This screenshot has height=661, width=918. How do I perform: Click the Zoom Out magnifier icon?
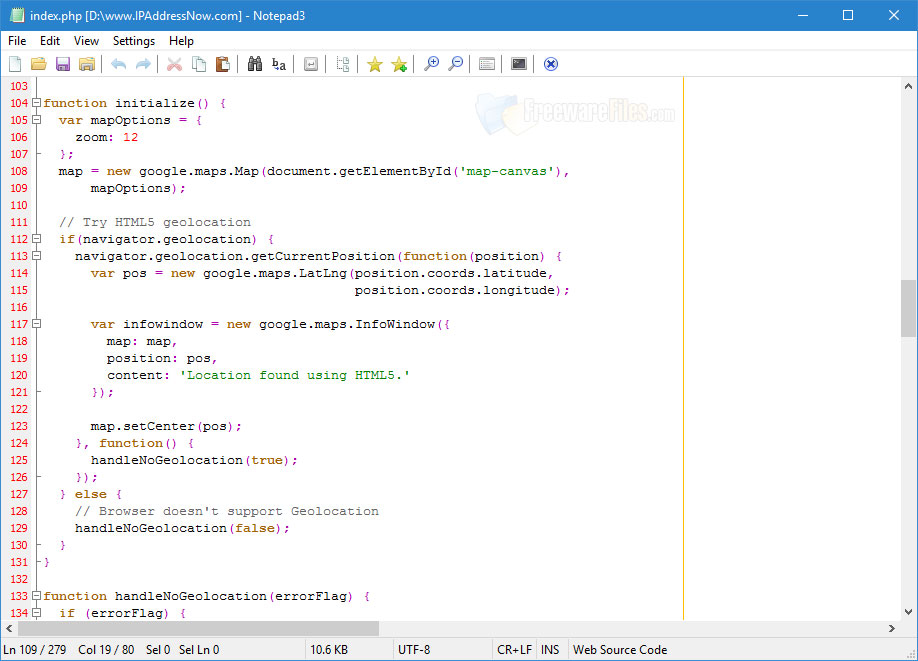click(455, 64)
